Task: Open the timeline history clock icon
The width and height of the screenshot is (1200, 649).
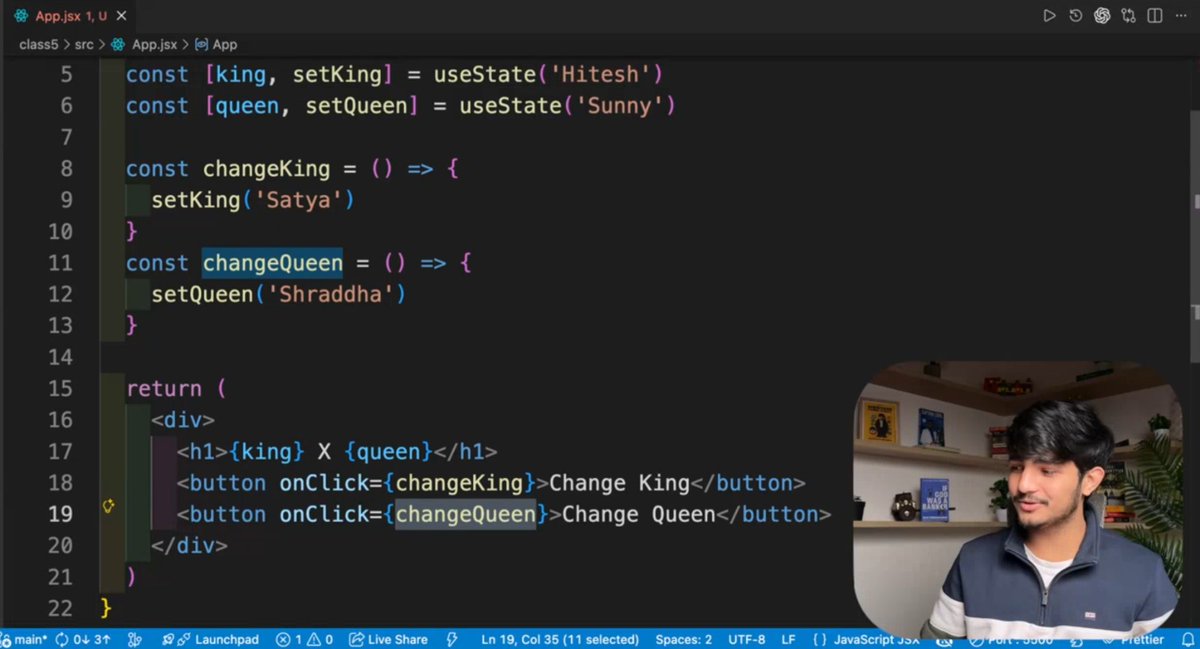Action: click(1076, 15)
